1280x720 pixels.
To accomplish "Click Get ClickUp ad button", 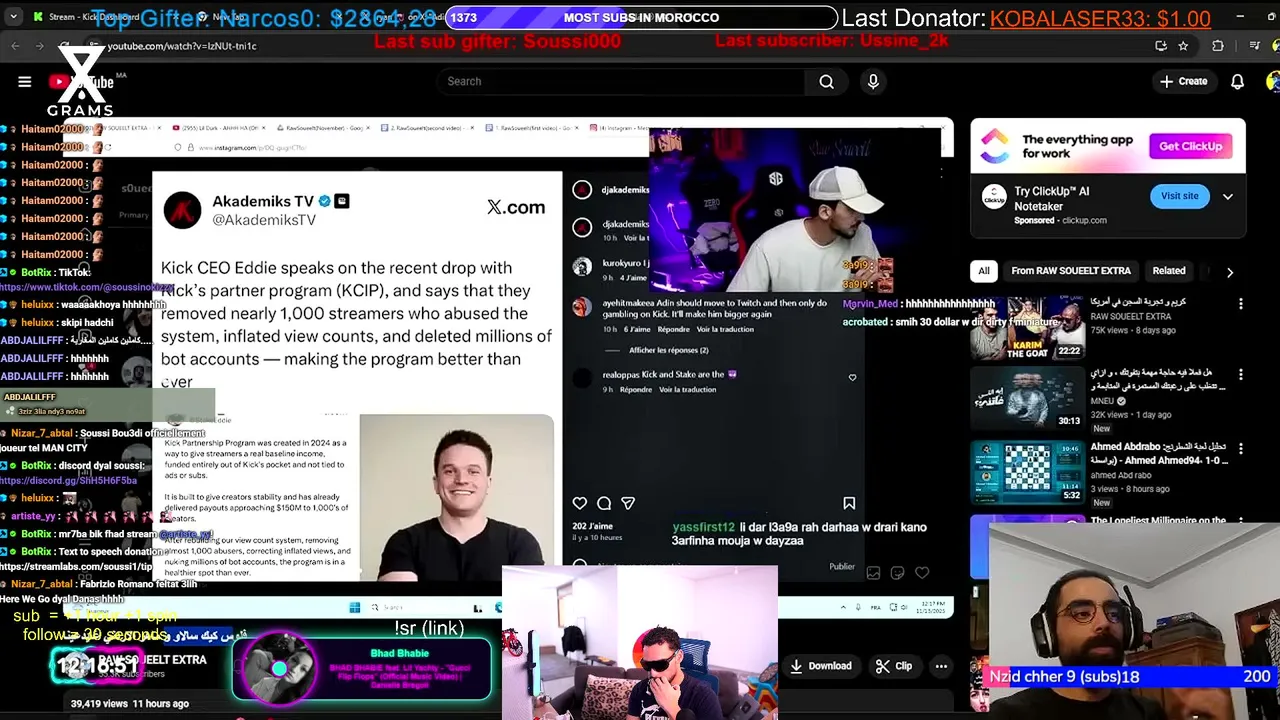I will click(x=1190, y=146).
